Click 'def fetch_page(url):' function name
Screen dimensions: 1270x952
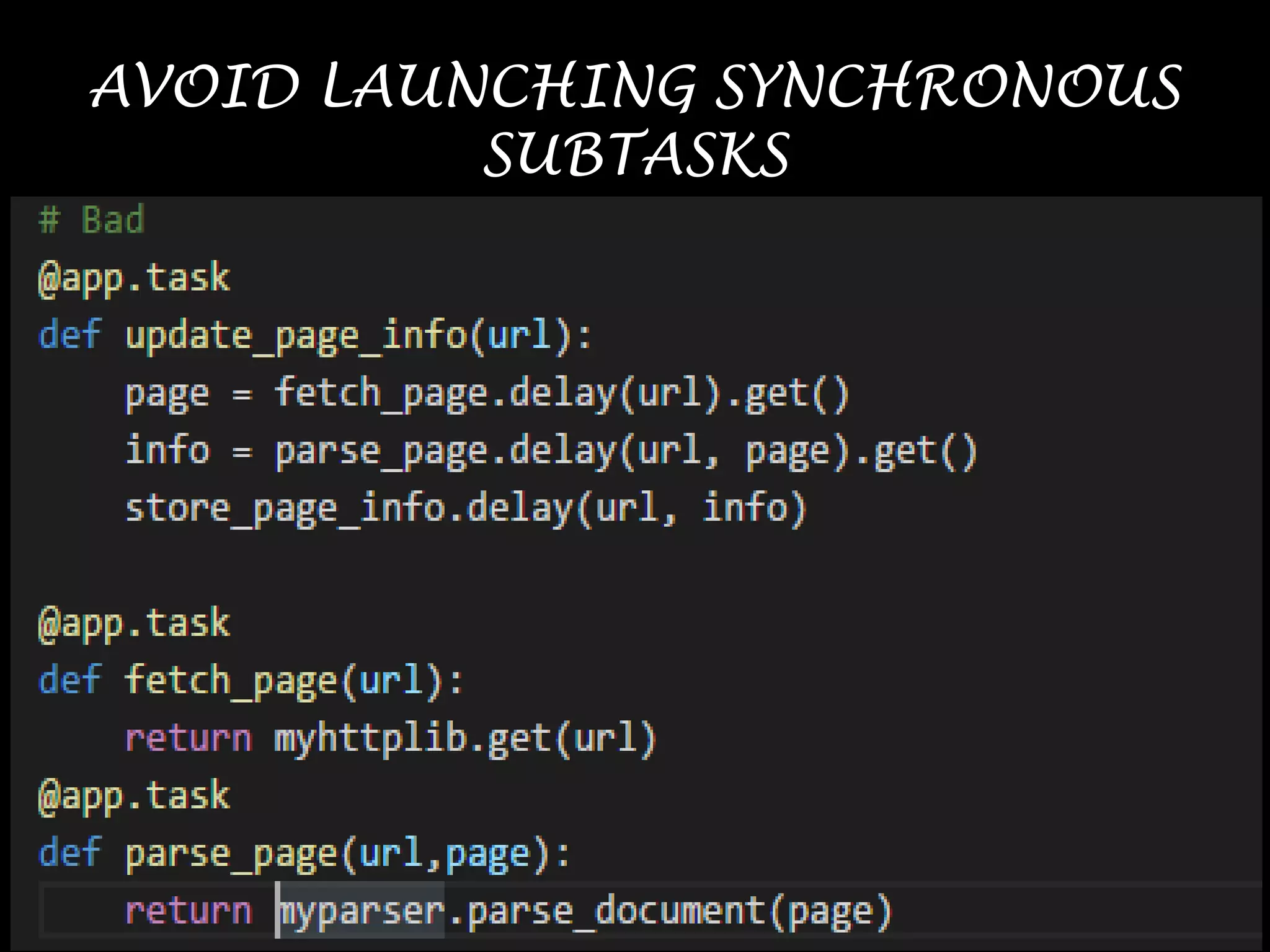coord(231,681)
